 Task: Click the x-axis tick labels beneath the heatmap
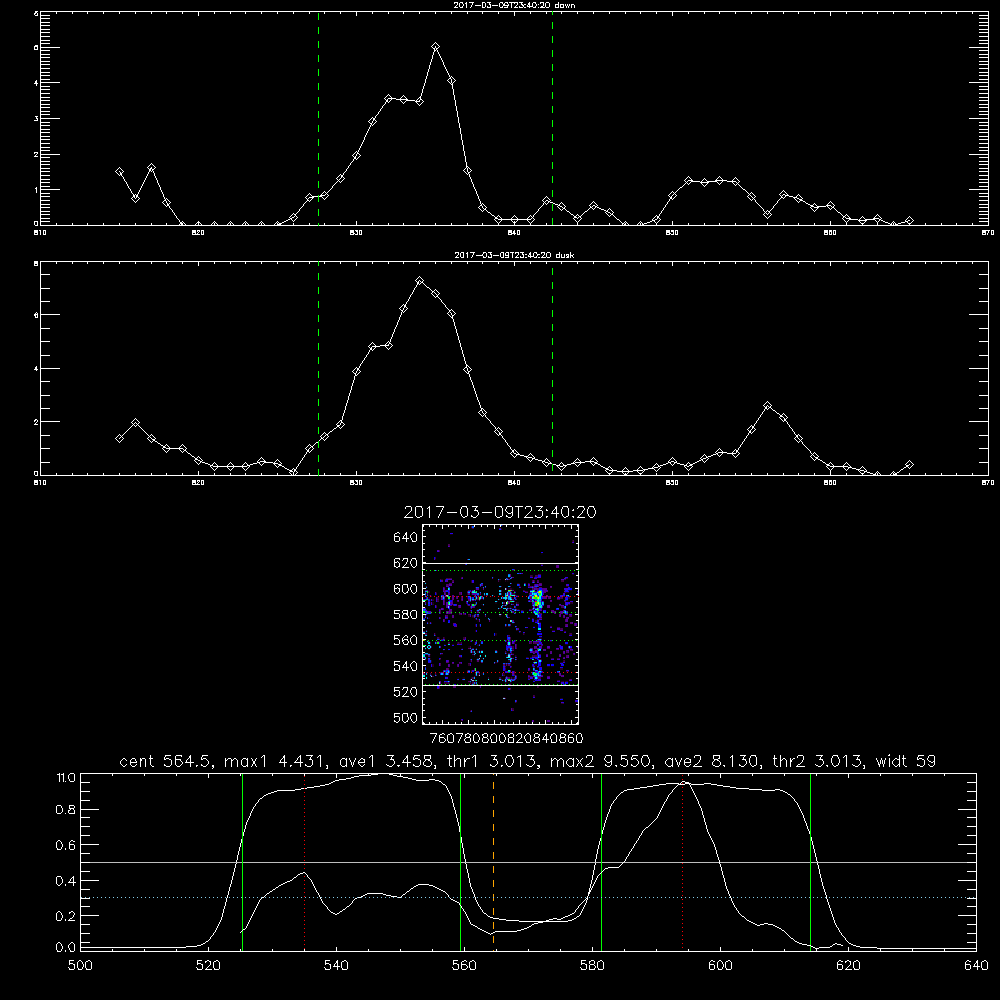tap(507, 738)
